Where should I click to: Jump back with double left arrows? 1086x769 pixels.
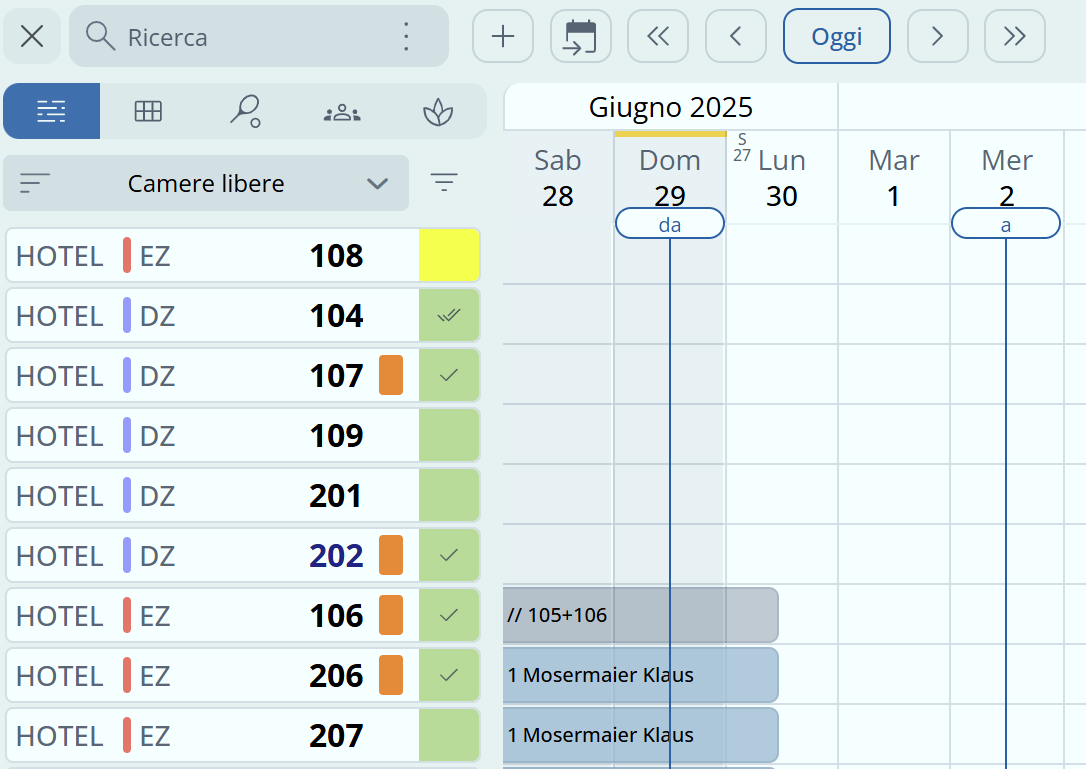coord(658,37)
